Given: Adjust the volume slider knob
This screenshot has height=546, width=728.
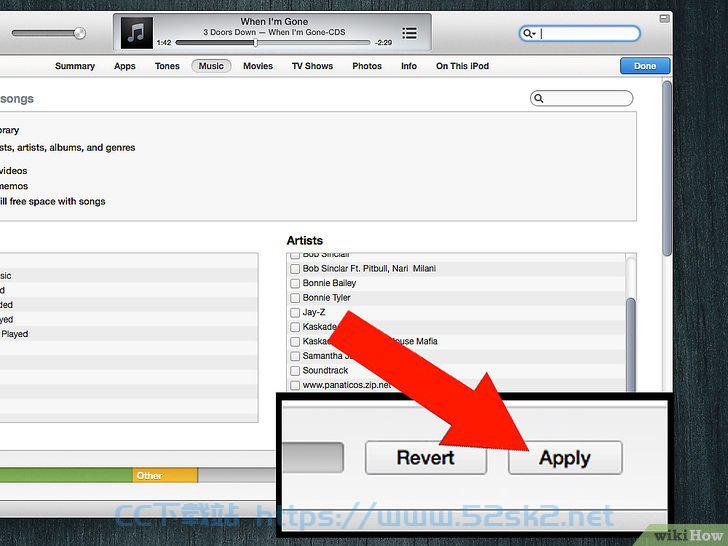Looking at the screenshot, I should [80, 33].
